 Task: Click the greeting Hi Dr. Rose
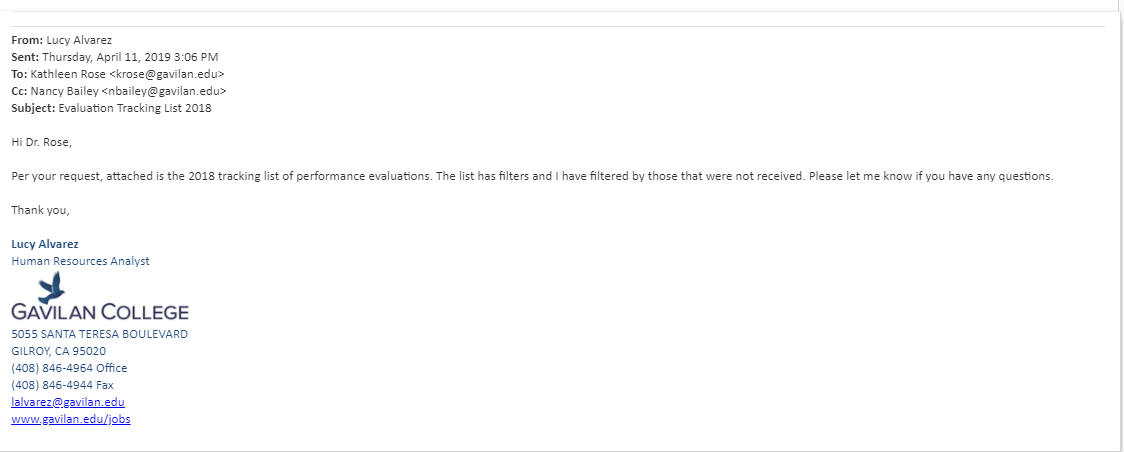pos(41,142)
